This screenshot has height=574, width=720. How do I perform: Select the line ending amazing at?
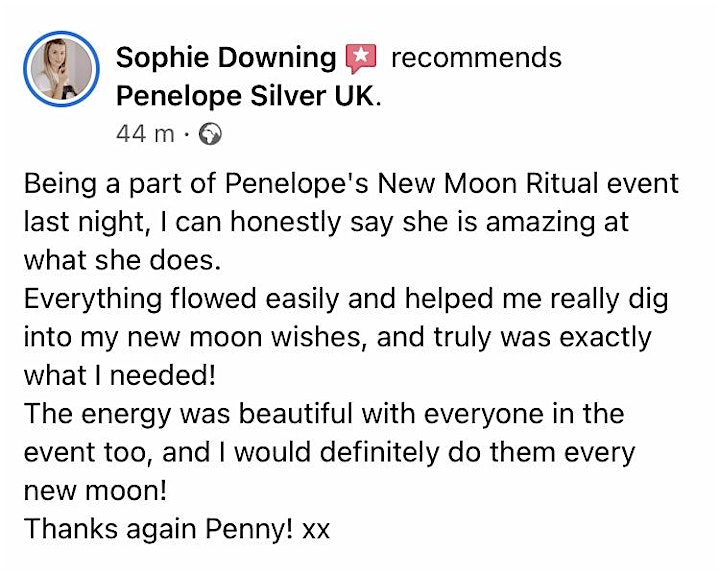click(326, 223)
